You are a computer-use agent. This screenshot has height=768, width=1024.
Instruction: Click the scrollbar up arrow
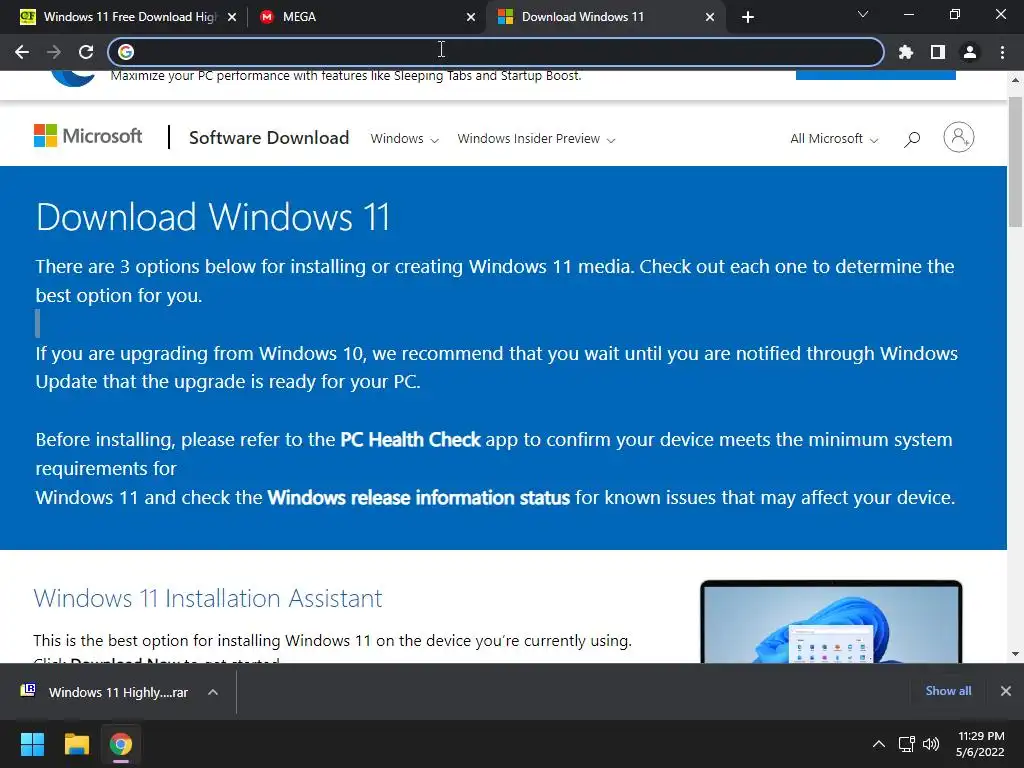coord(1015,80)
